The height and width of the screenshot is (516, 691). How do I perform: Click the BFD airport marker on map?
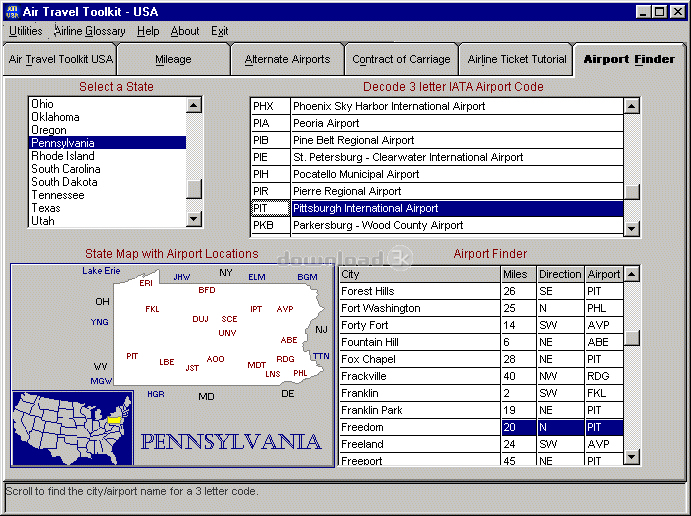(x=207, y=290)
